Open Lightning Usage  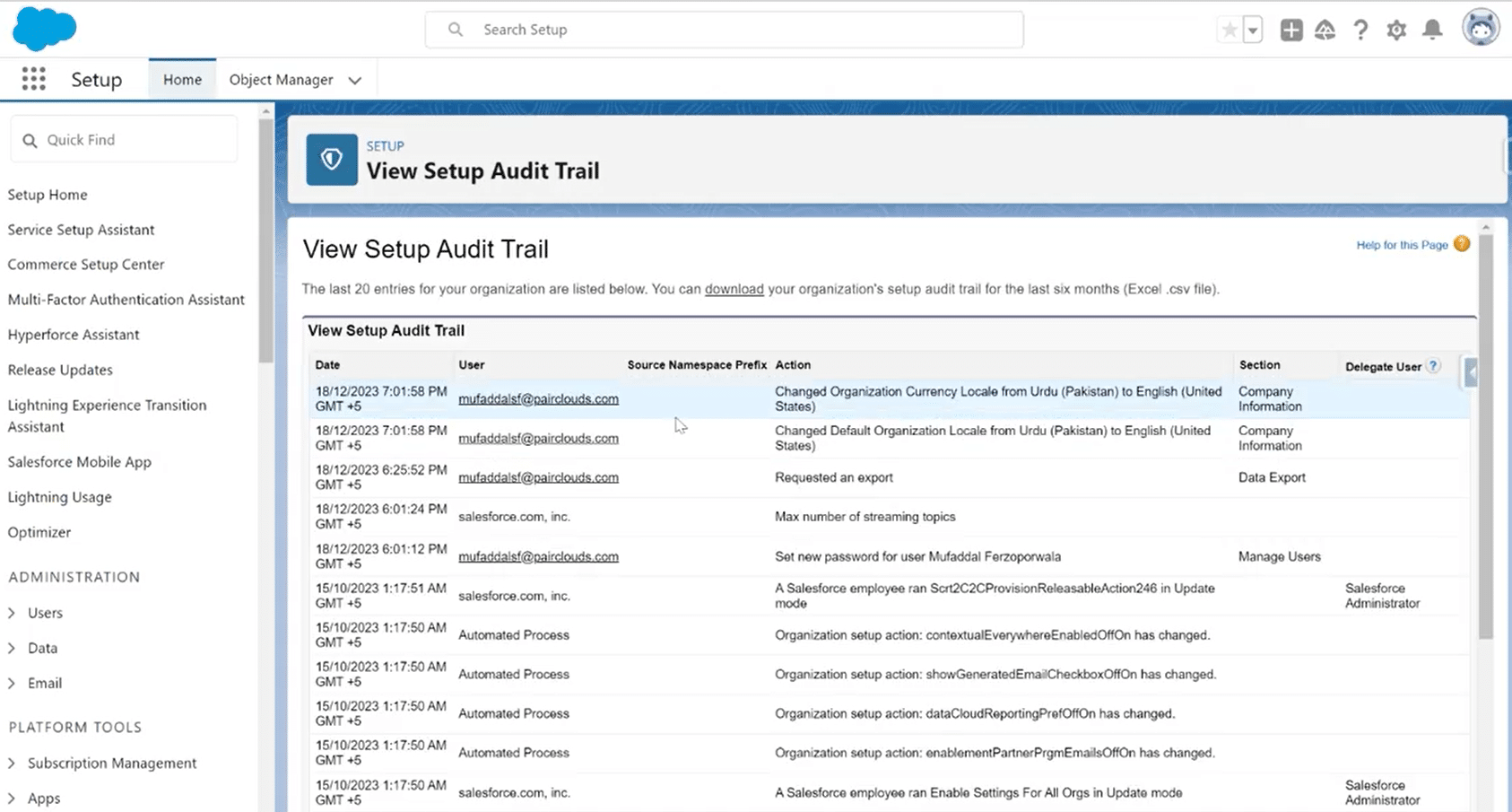[60, 497]
